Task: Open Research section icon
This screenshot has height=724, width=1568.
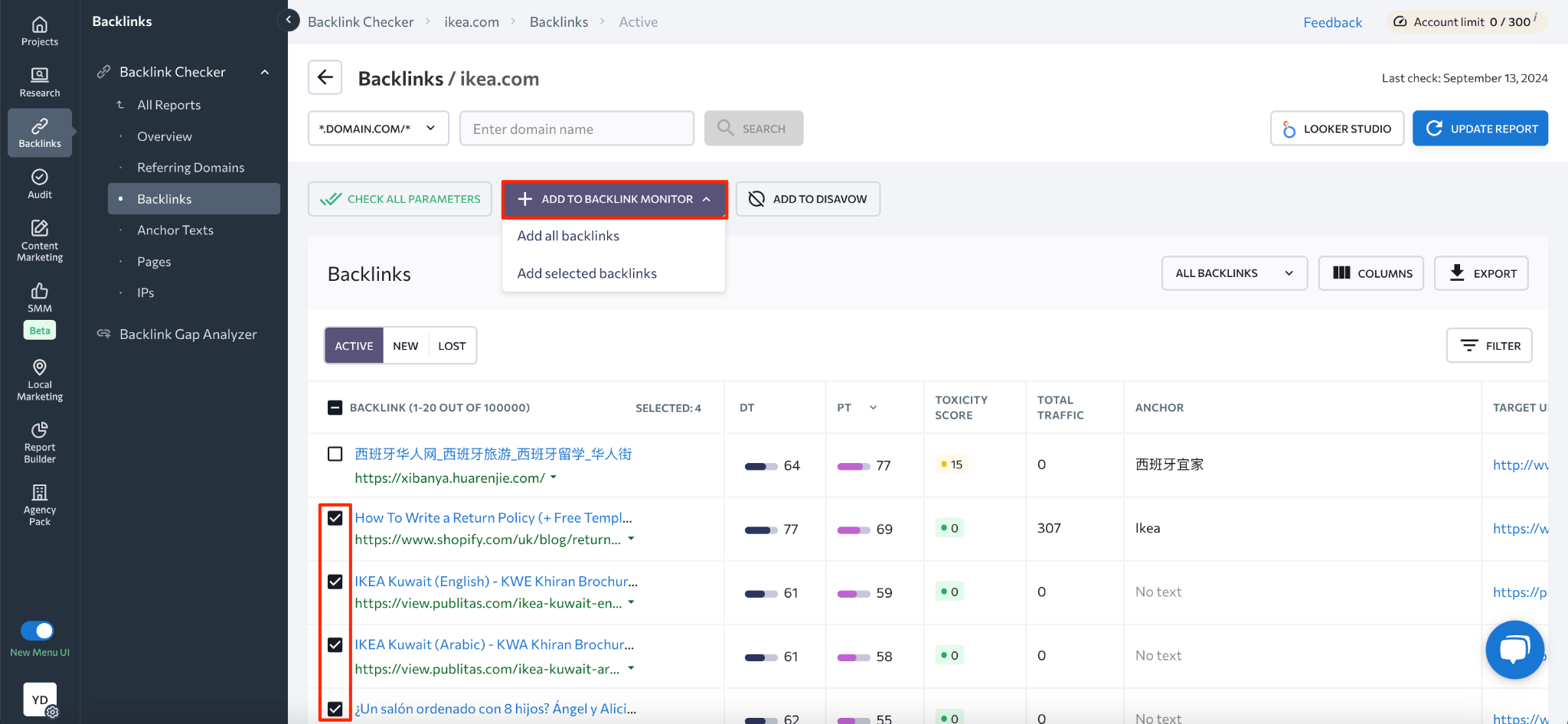Action: tap(40, 83)
